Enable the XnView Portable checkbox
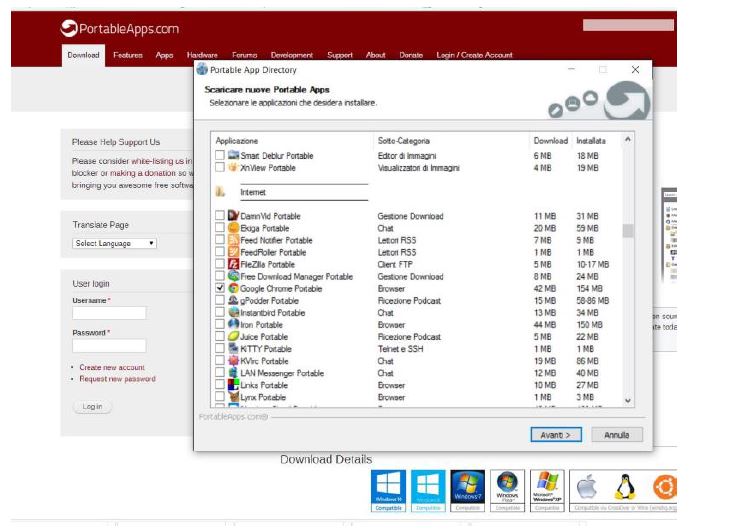Viewport: 732px width, 532px height. click(220, 167)
